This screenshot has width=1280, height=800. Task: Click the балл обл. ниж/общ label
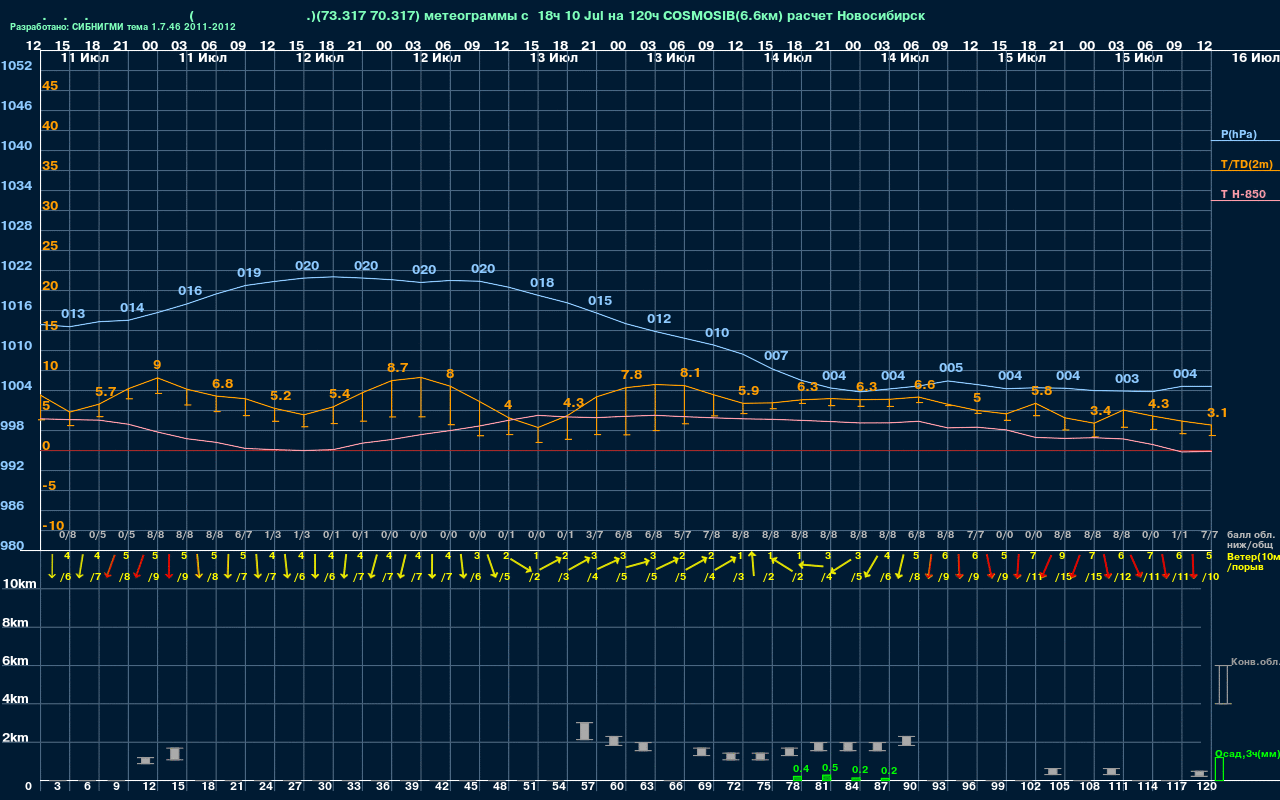(1249, 540)
